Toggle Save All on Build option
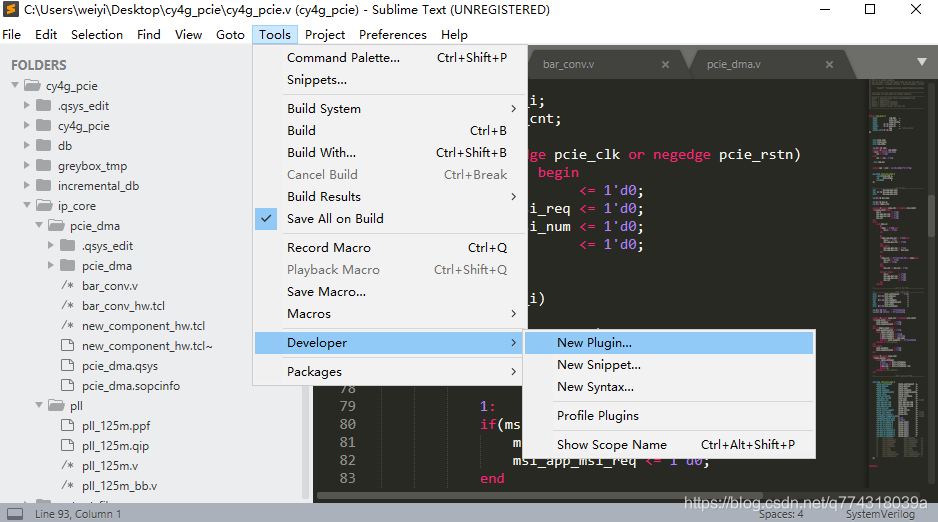The width and height of the screenshot is (938, 522). pyautogui.click(x=391, y=218)
